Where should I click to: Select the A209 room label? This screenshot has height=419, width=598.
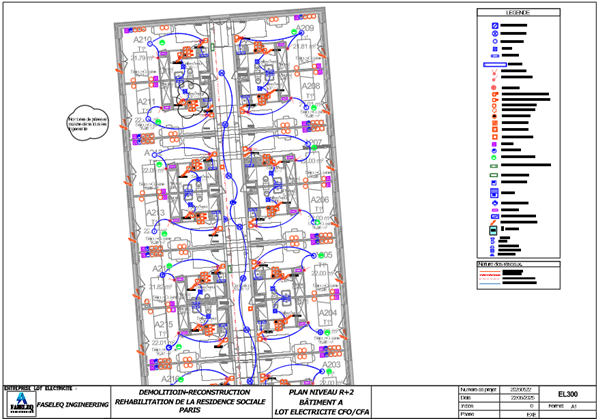[305, 28]
